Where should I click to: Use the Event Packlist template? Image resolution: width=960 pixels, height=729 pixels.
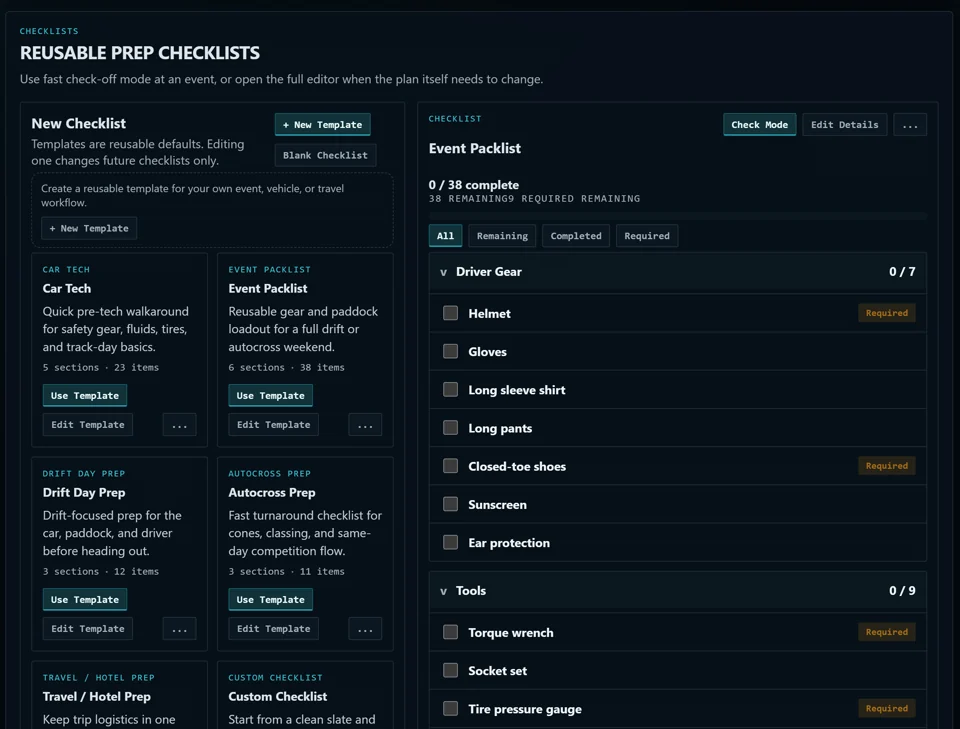click(271, 395)
